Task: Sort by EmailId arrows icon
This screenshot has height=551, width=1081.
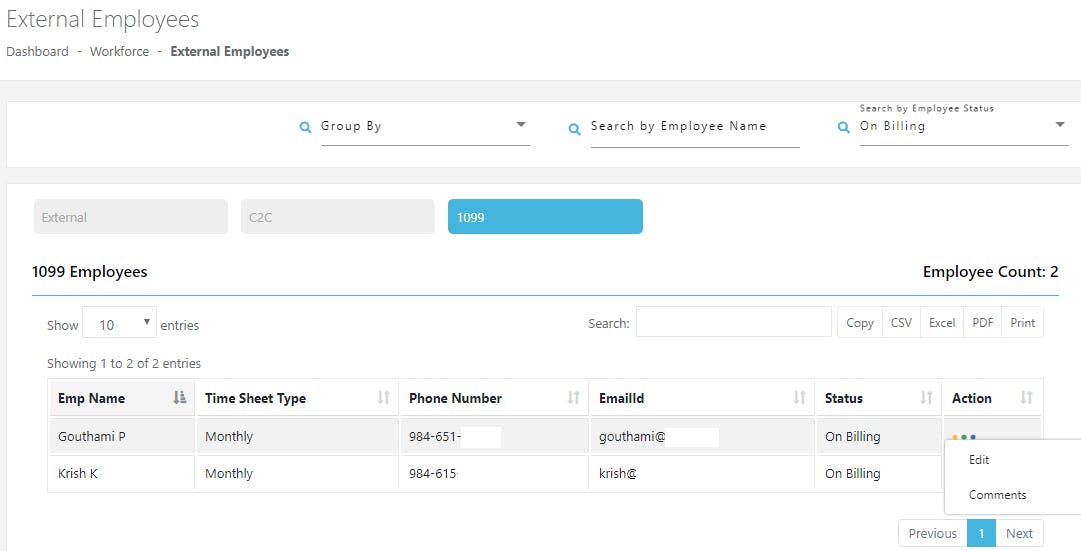Action: pyautogui.click(x=799, y=398)
